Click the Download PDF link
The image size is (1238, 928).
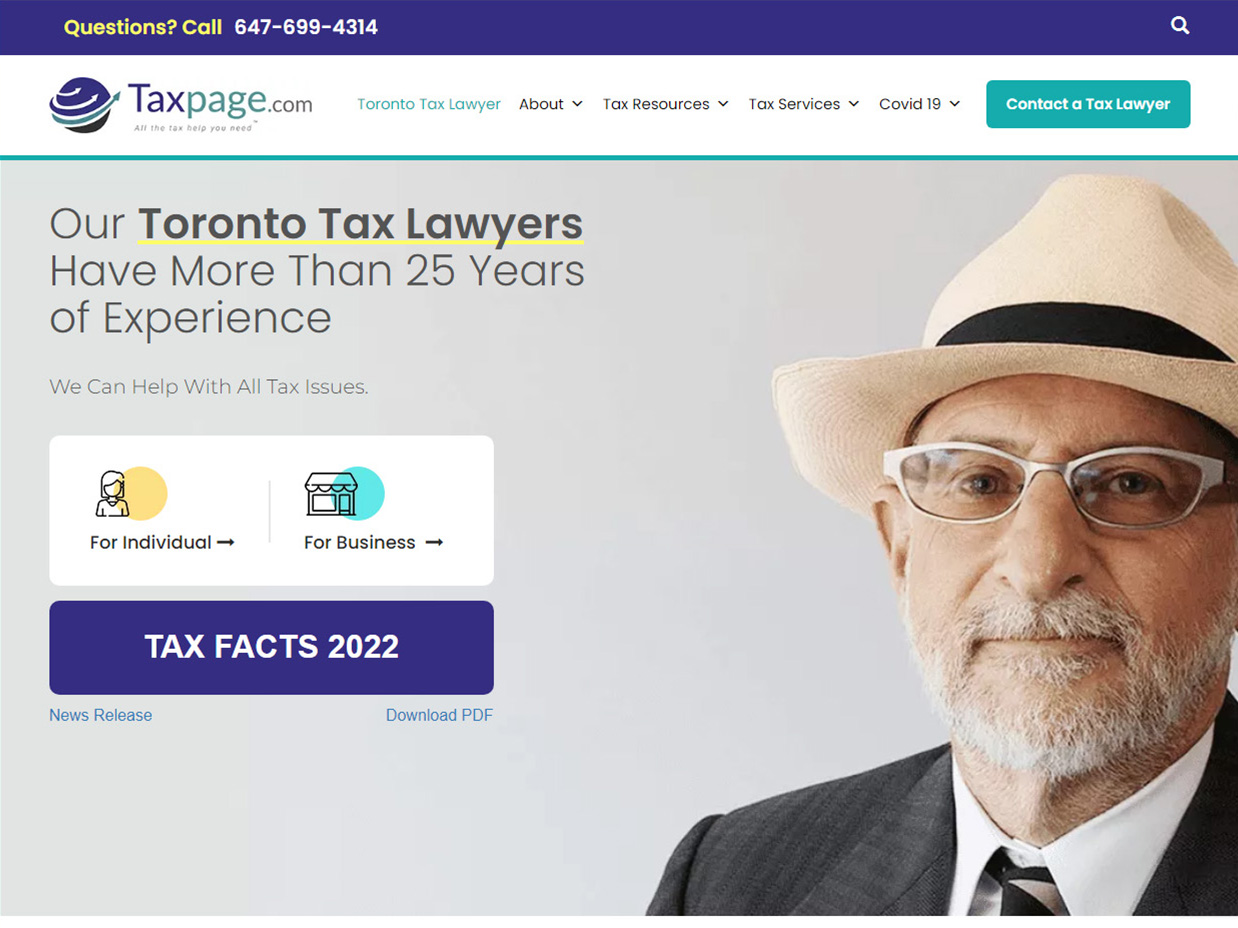[x=439, y=715]
